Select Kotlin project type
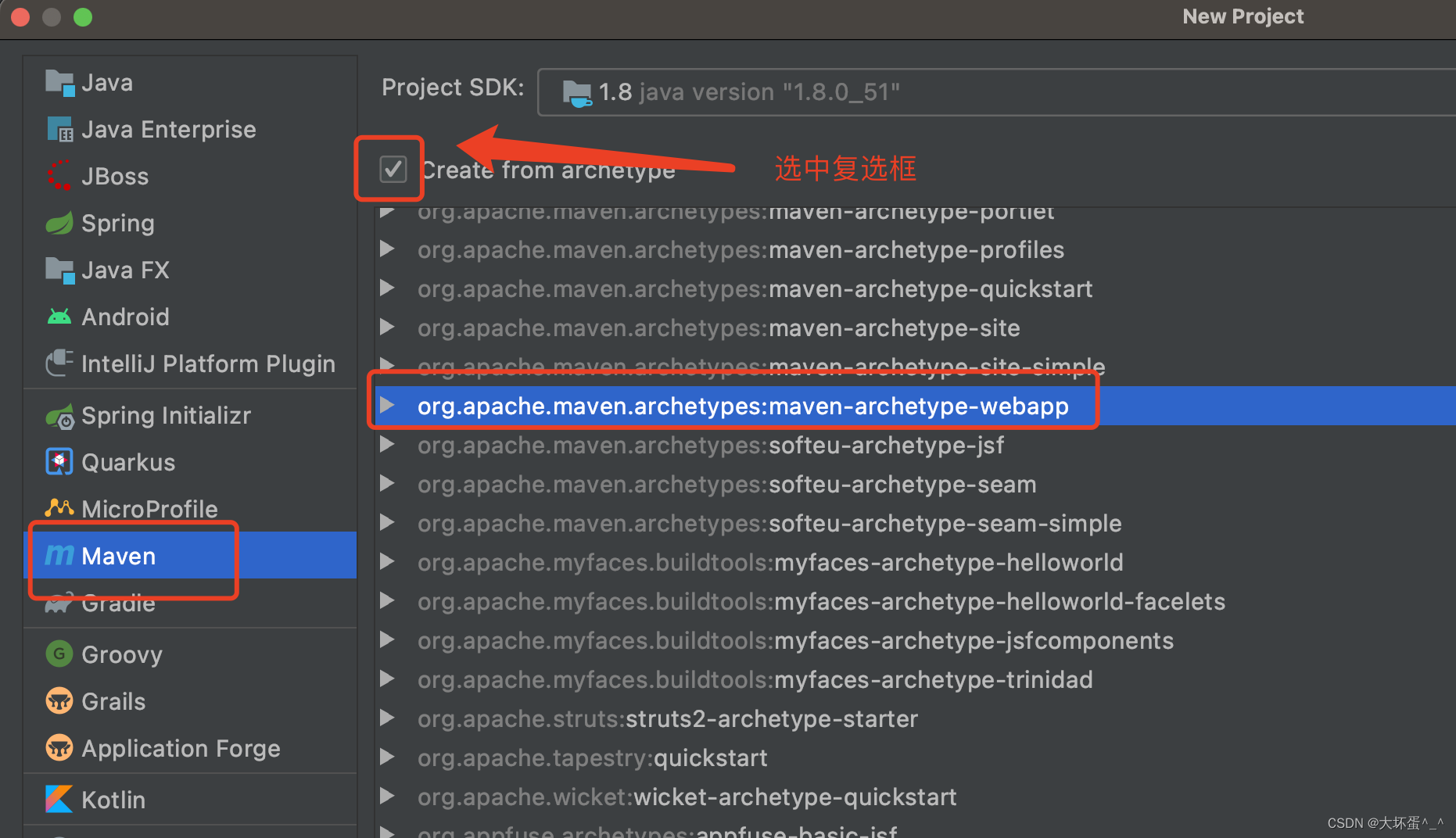 click(190, 799)
